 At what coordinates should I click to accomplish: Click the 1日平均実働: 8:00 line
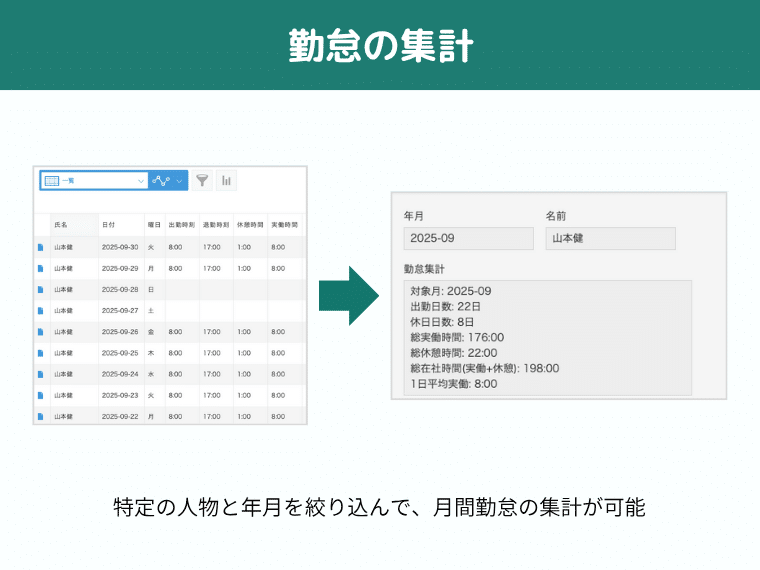[454, 384]
